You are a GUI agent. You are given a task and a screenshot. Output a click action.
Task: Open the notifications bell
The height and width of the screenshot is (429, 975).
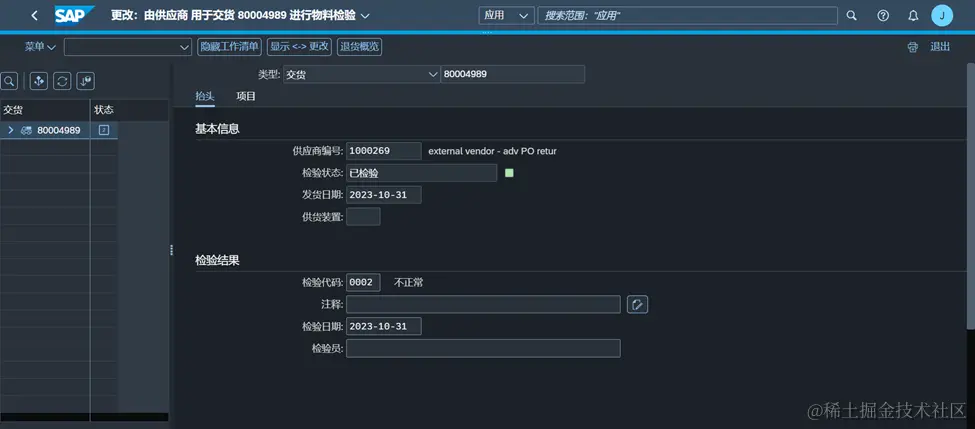coord(913,16)
